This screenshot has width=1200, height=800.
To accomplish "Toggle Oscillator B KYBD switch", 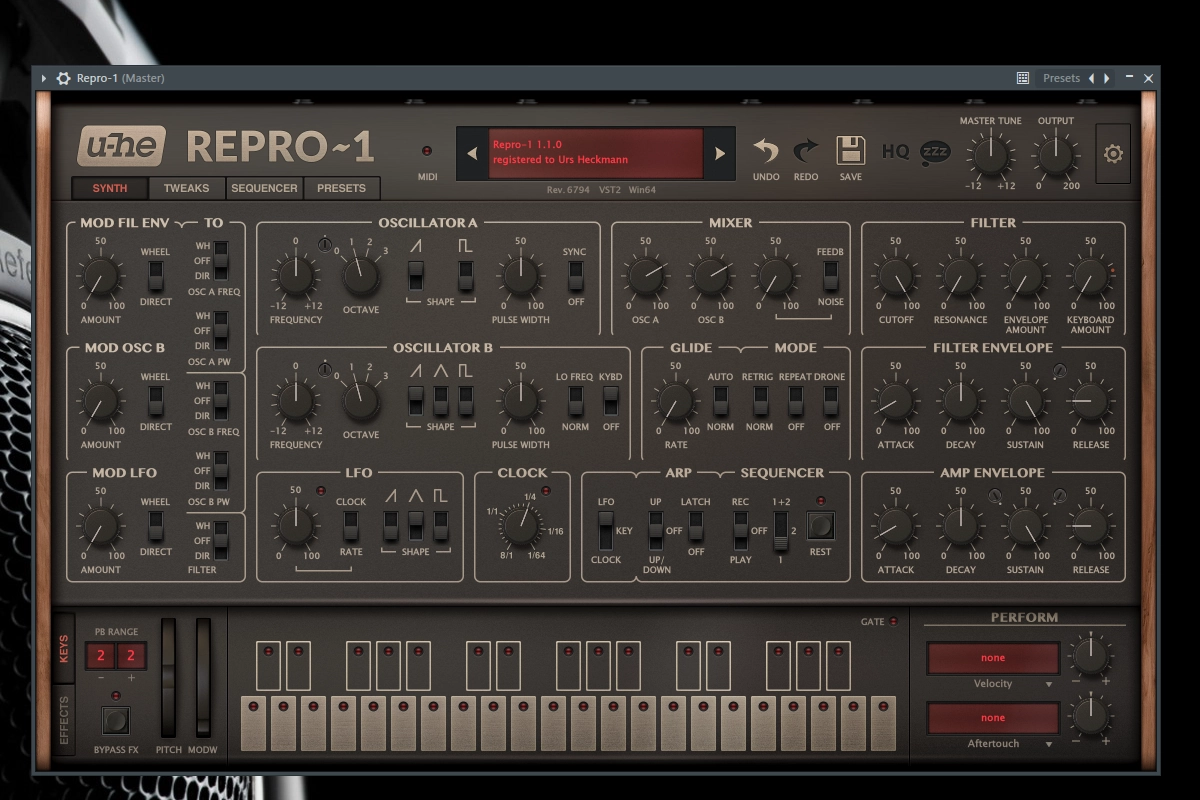I will [610, 400].
